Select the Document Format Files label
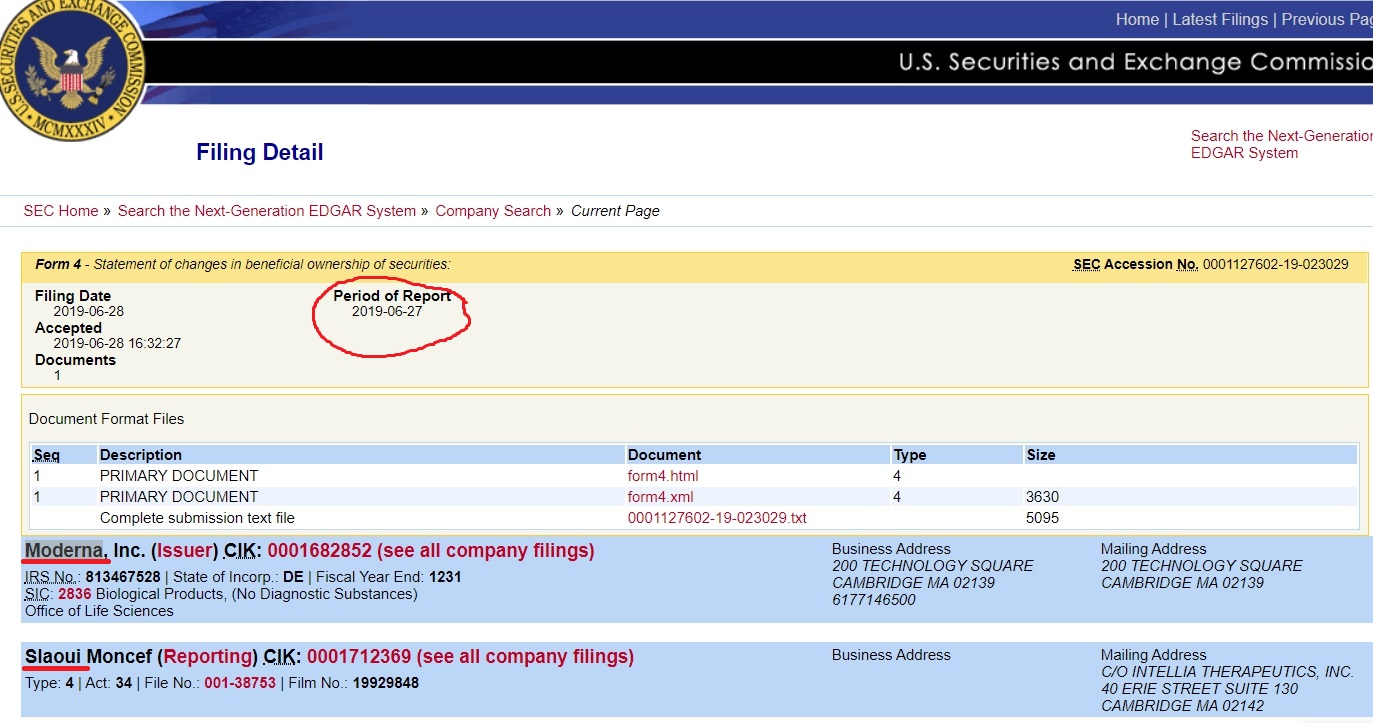The image size is (1373, 723). 107,419
